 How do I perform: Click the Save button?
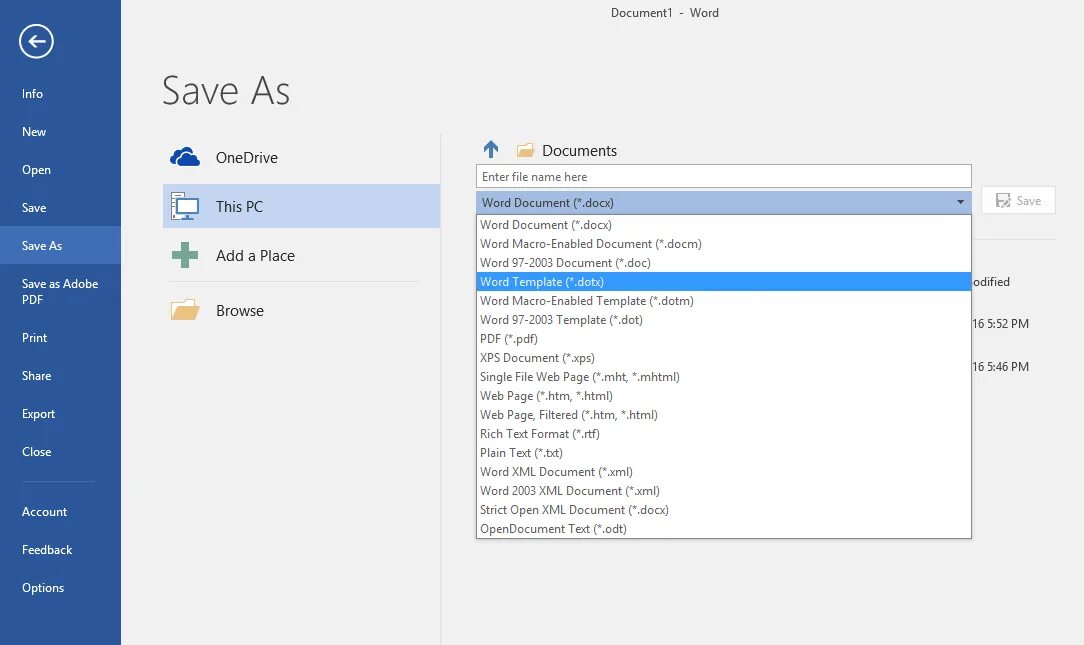point(1018,201)
